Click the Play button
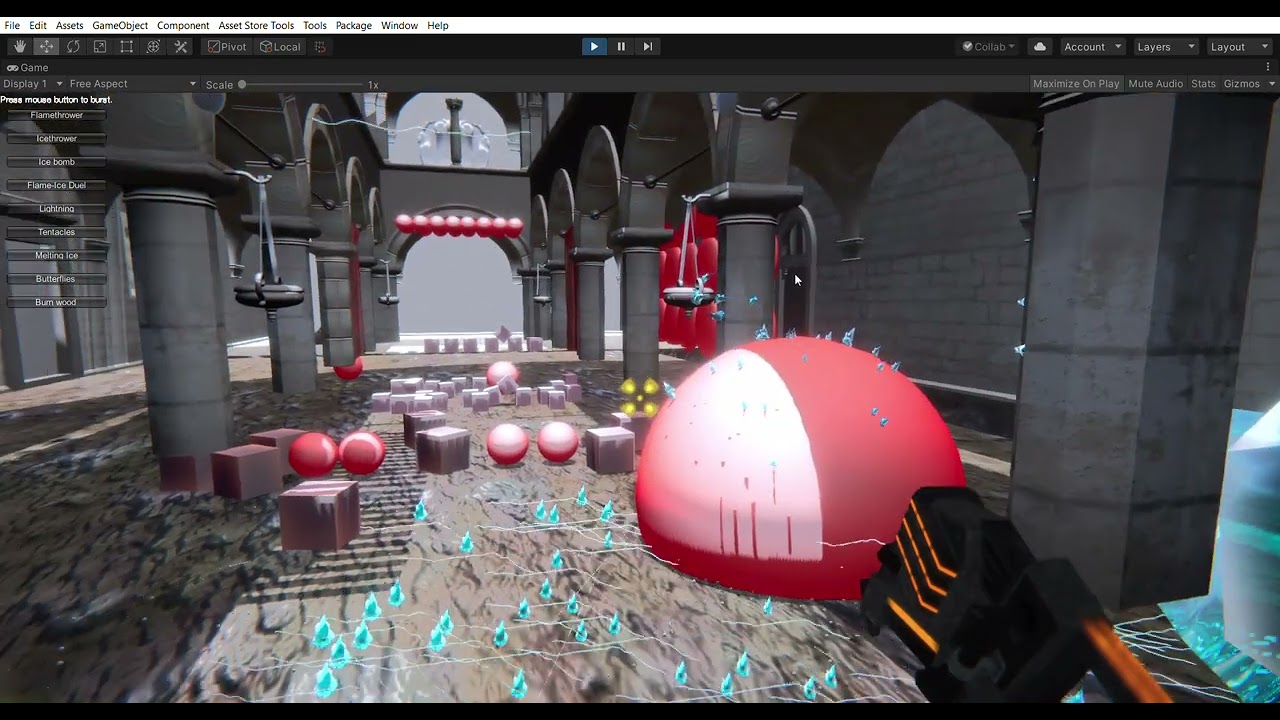The width and height of the screenshot is (1280, 720). pos(594,46)
